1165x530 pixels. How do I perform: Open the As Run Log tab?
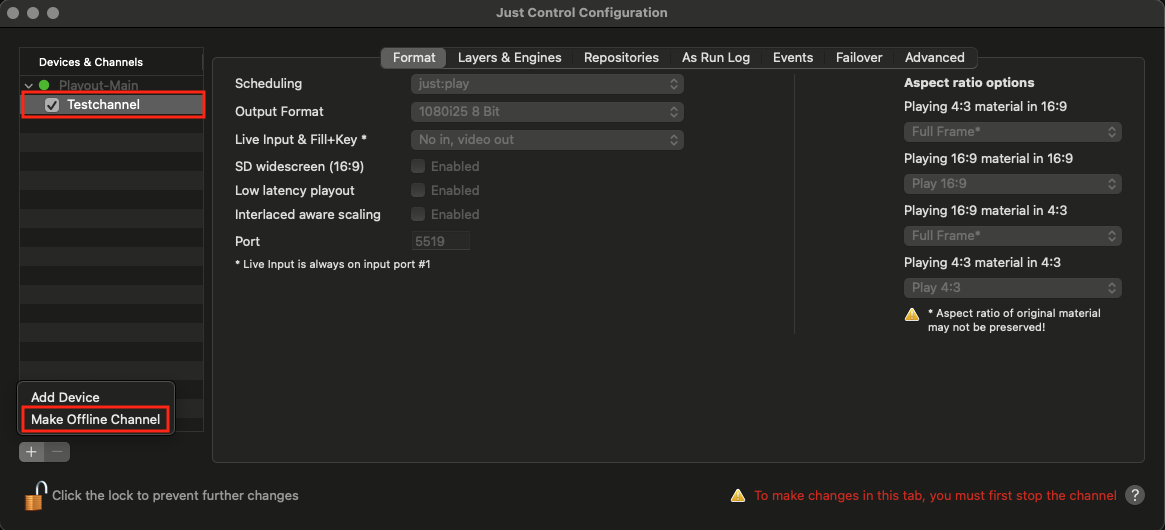click(x=715, y=57)
